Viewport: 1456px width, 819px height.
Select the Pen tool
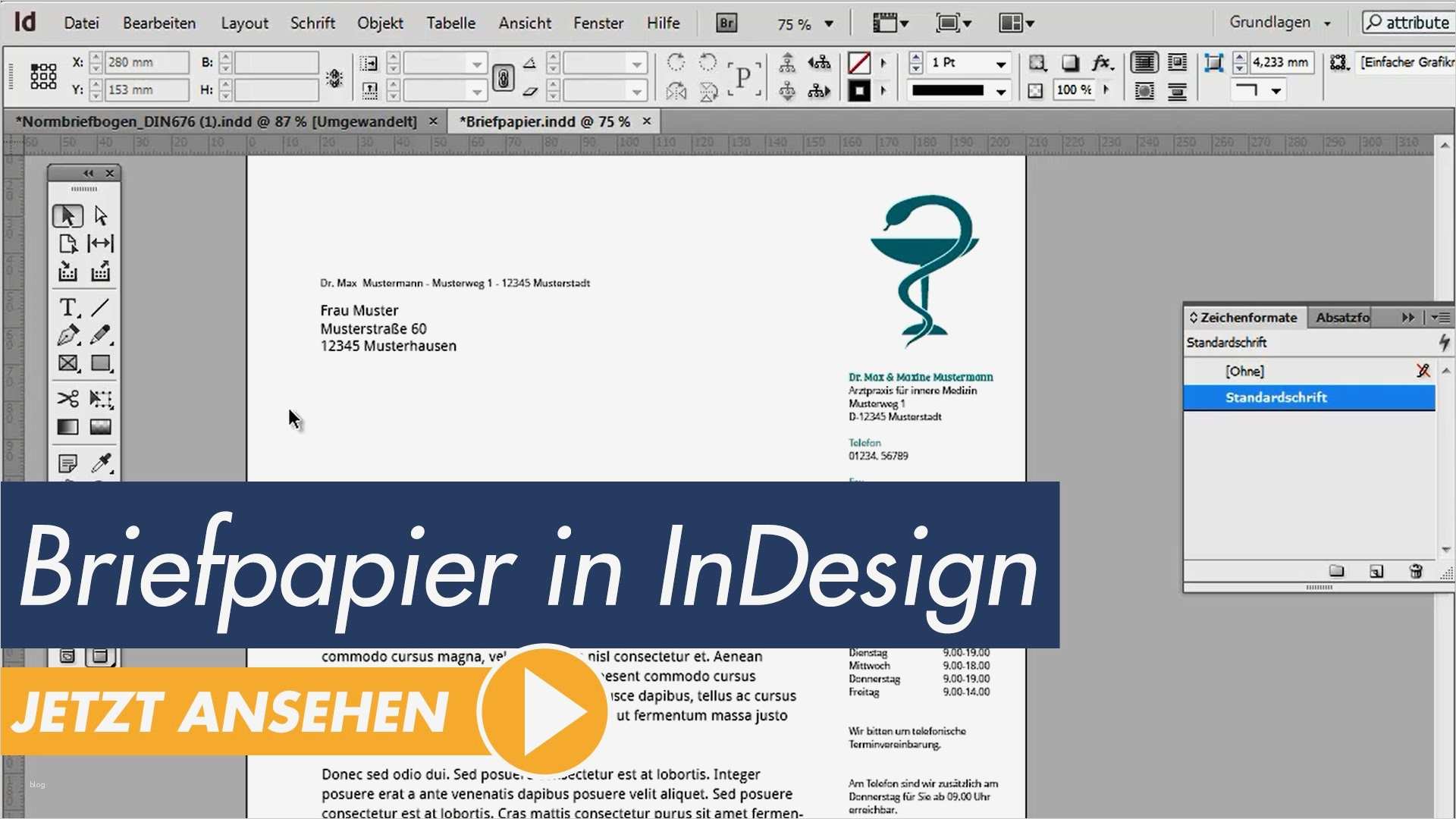point(68,335)
